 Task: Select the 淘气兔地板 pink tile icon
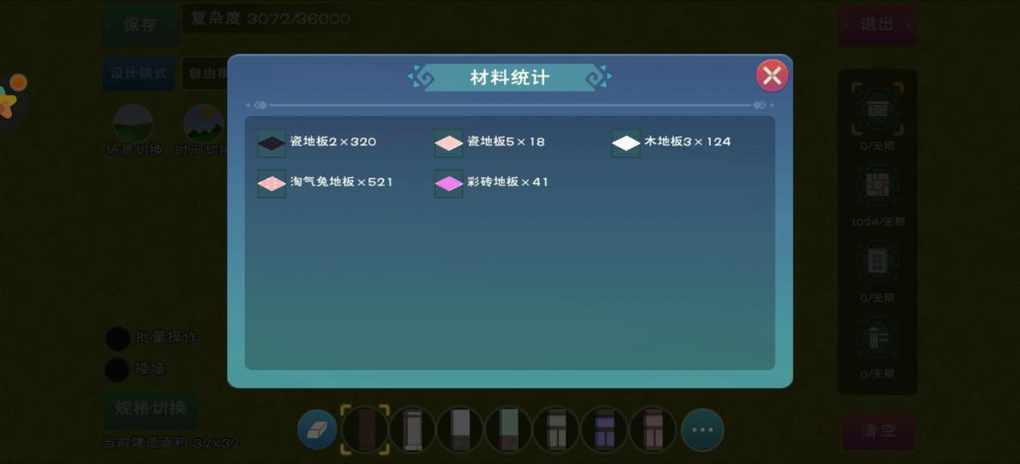click(x=271, y=184)
